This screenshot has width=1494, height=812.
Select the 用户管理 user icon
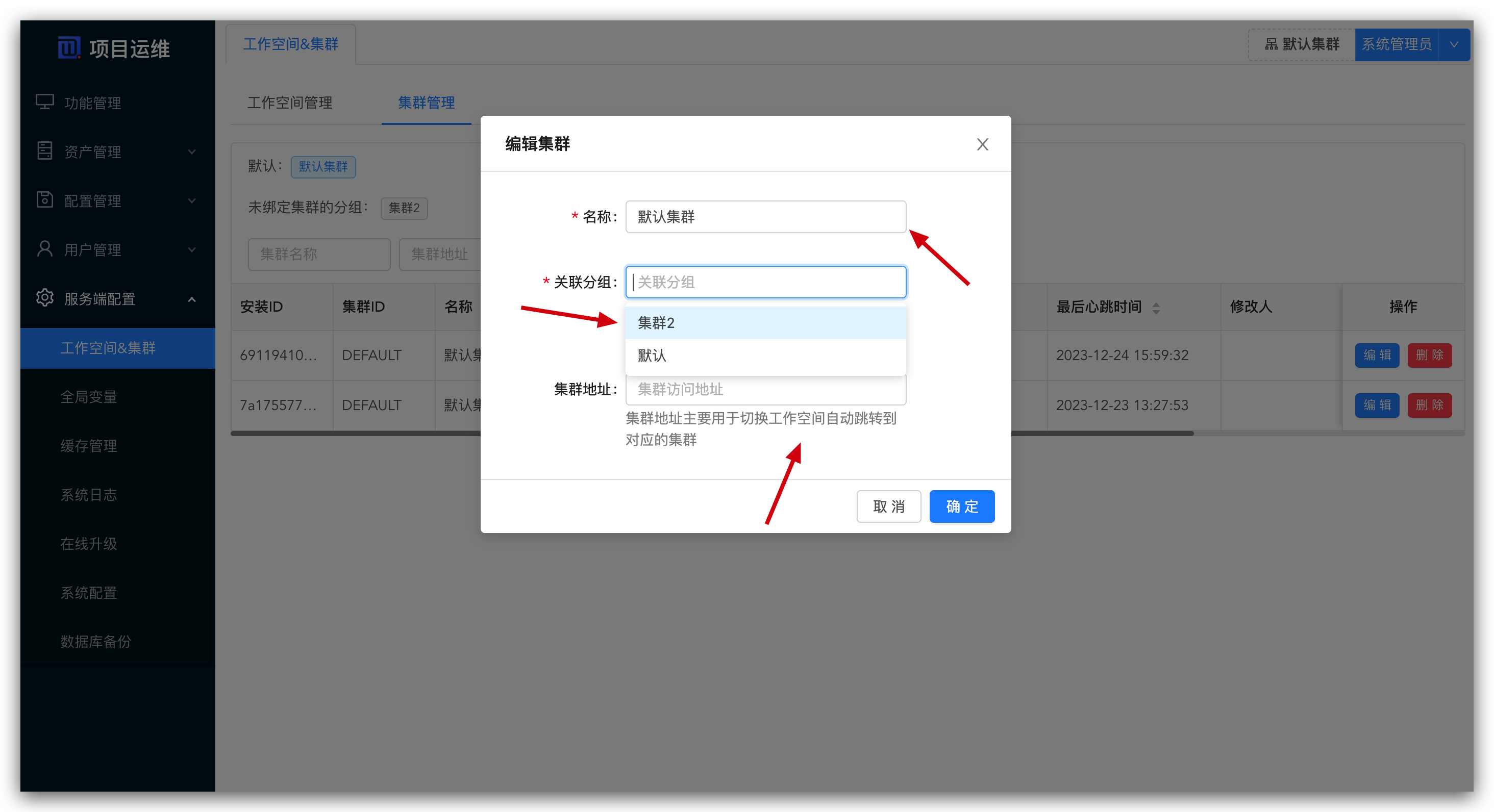click(45, 249)
